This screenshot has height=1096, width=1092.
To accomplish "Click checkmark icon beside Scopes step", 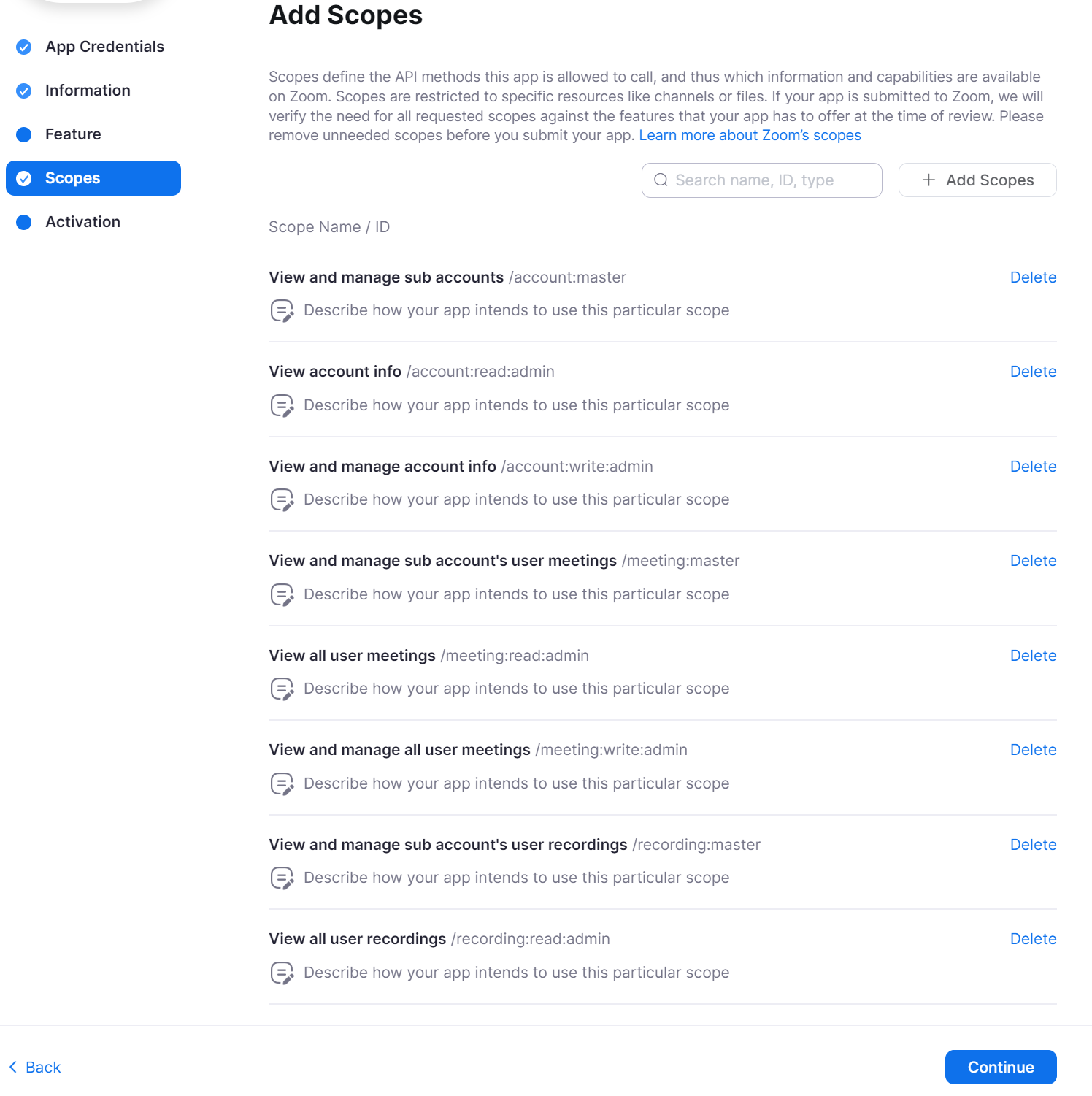I will [x=24, y=177].
